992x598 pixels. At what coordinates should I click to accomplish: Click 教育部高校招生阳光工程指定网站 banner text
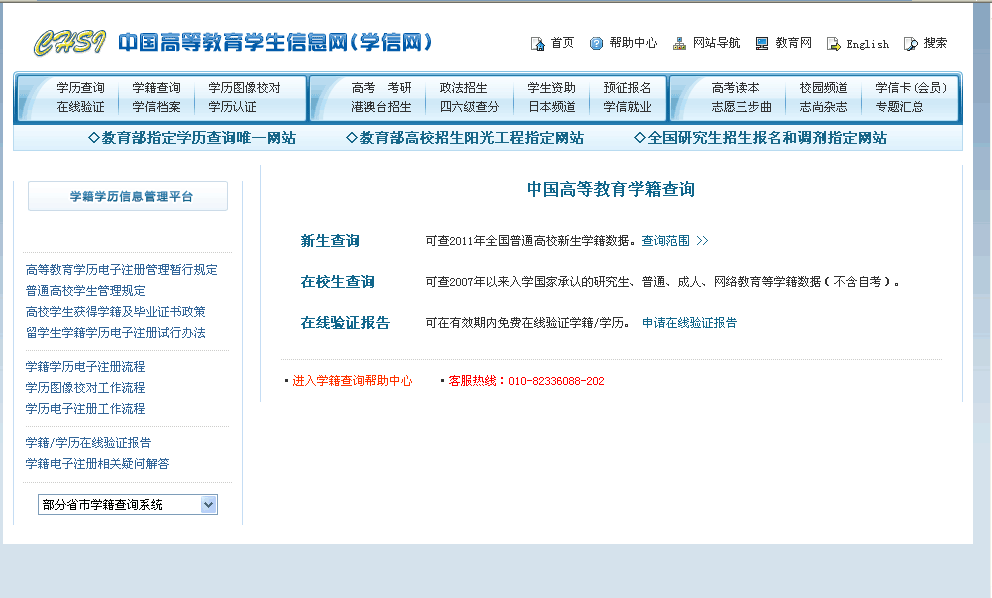coord(465,138)
